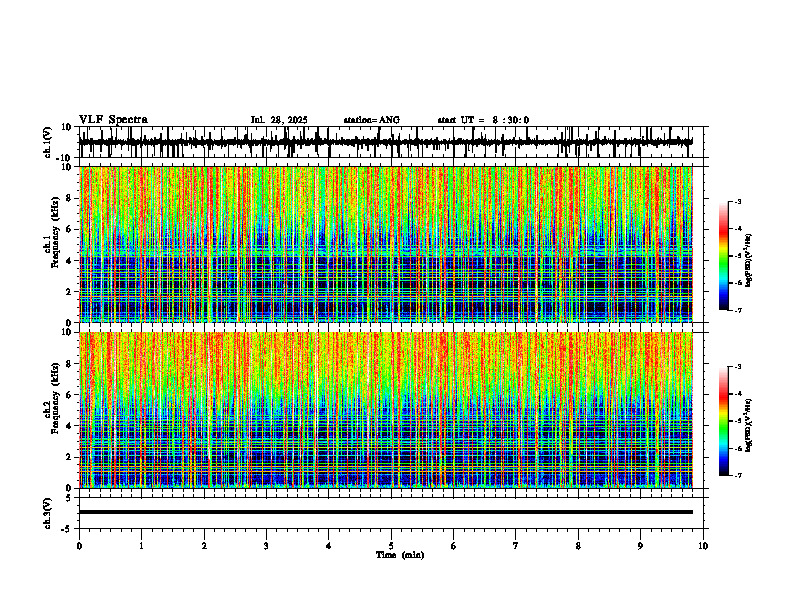This screenshot has width=792, height=612.
Task: Click the "5" tick on time axis
Action: [391, 546]
